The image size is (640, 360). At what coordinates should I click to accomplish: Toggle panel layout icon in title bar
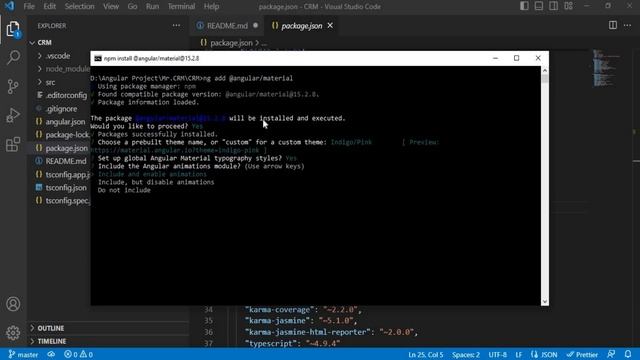click(539, 6)
